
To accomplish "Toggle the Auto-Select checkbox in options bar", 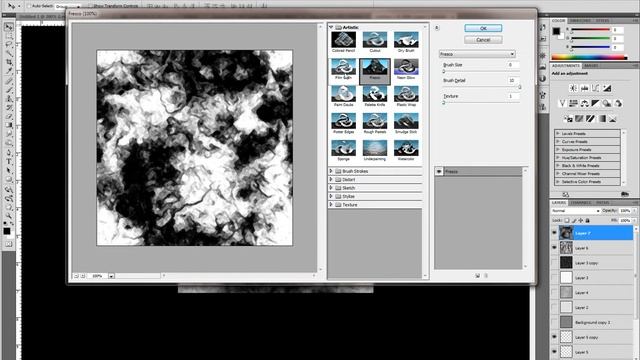I will click(29, 6).
